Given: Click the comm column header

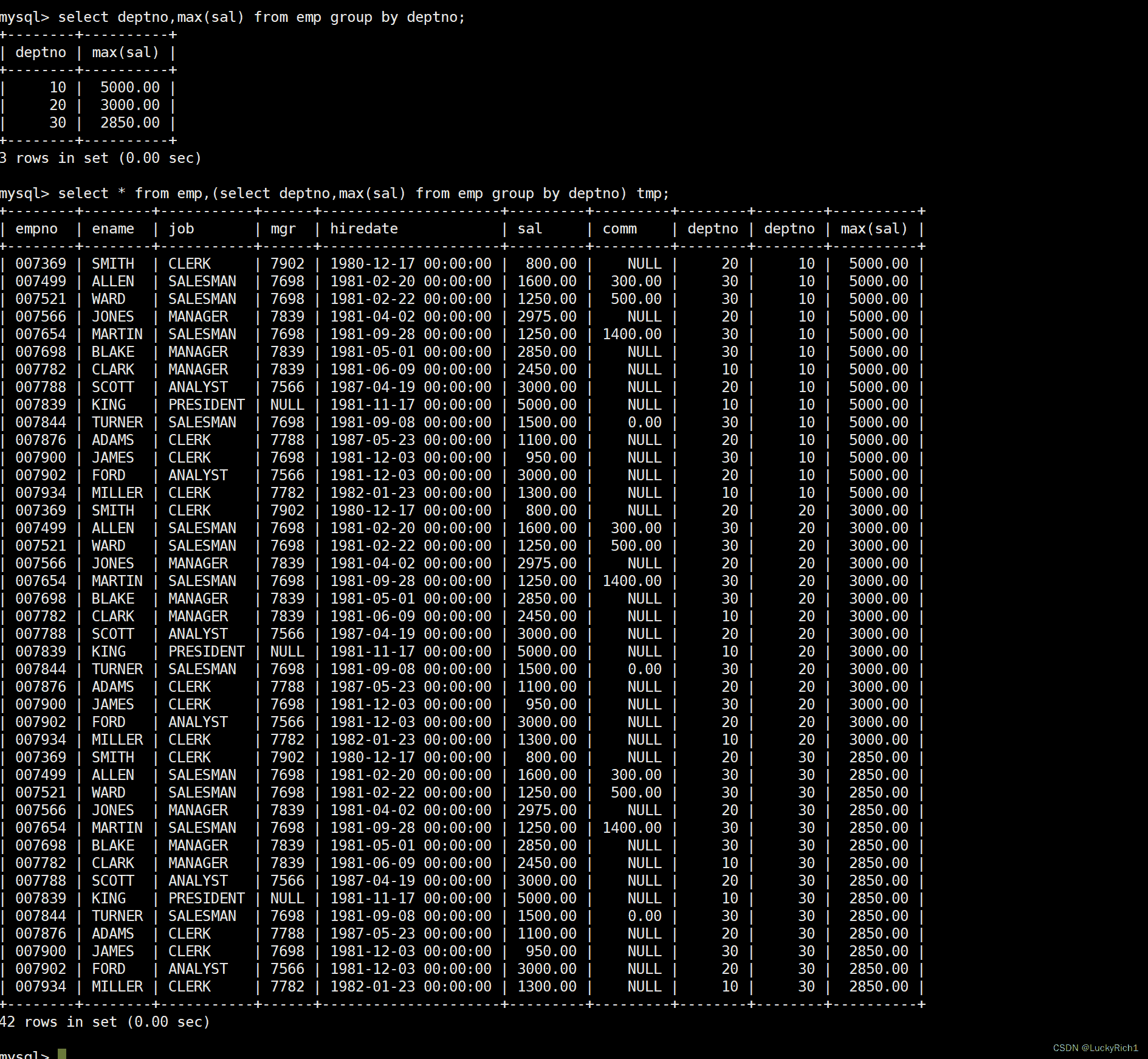Looking at the screenshot, I should [619, 229].
